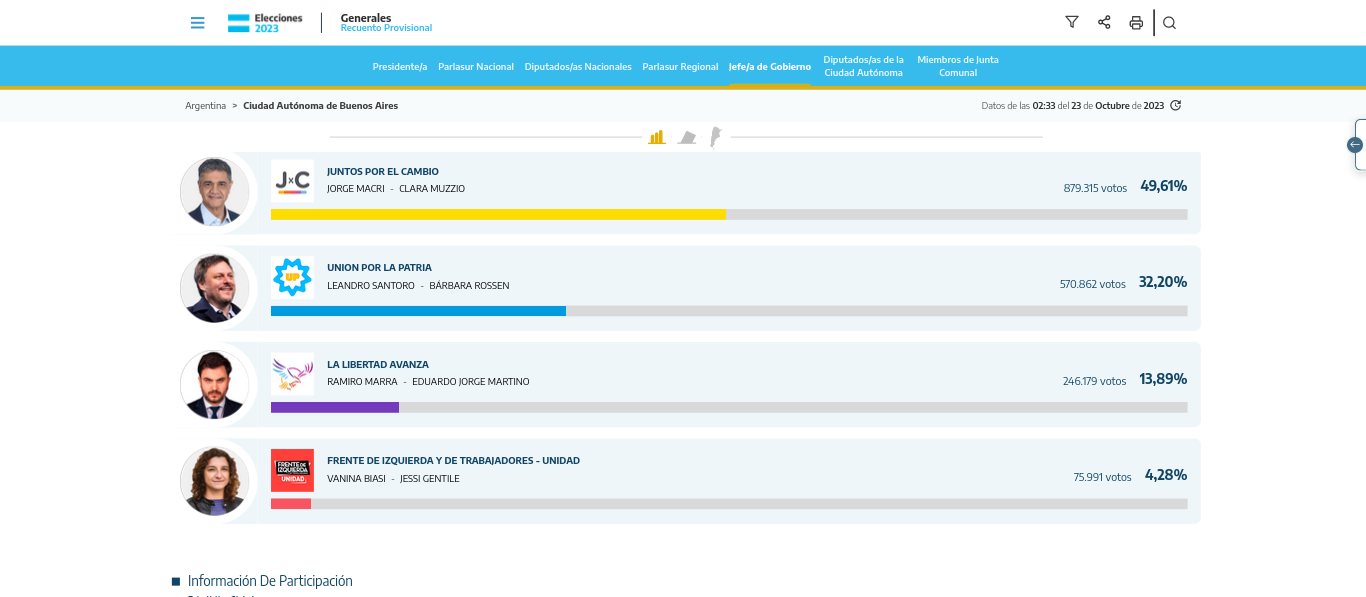The height and width of the screenshot is (597, 1366).
Task: Switch to Diputados/as Nacionales tab
Action: point(578,67)
